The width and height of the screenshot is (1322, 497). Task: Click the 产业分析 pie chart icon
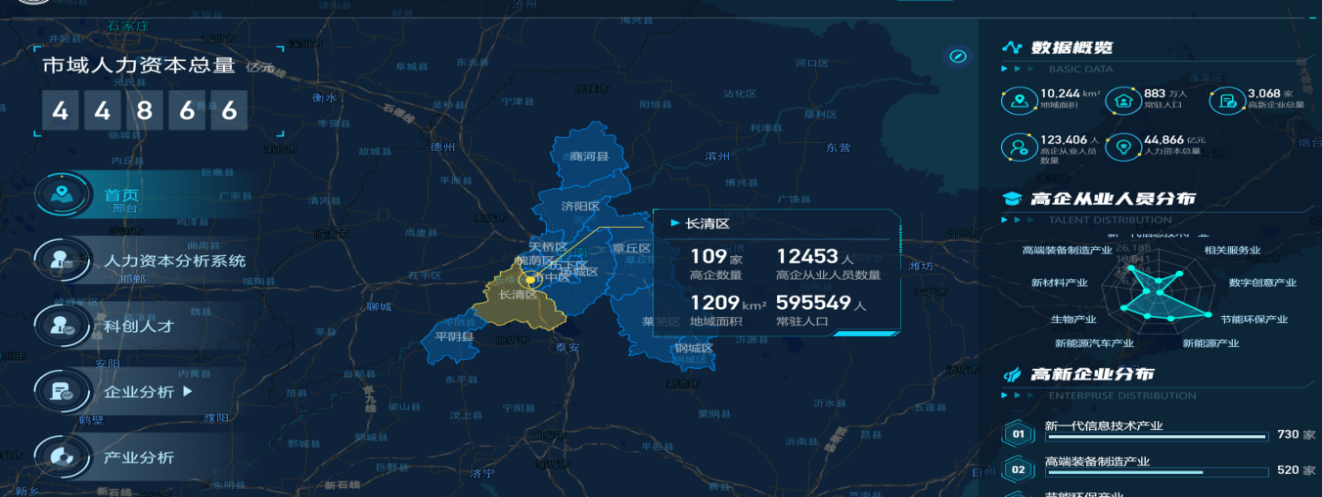(x=61, y=457)
